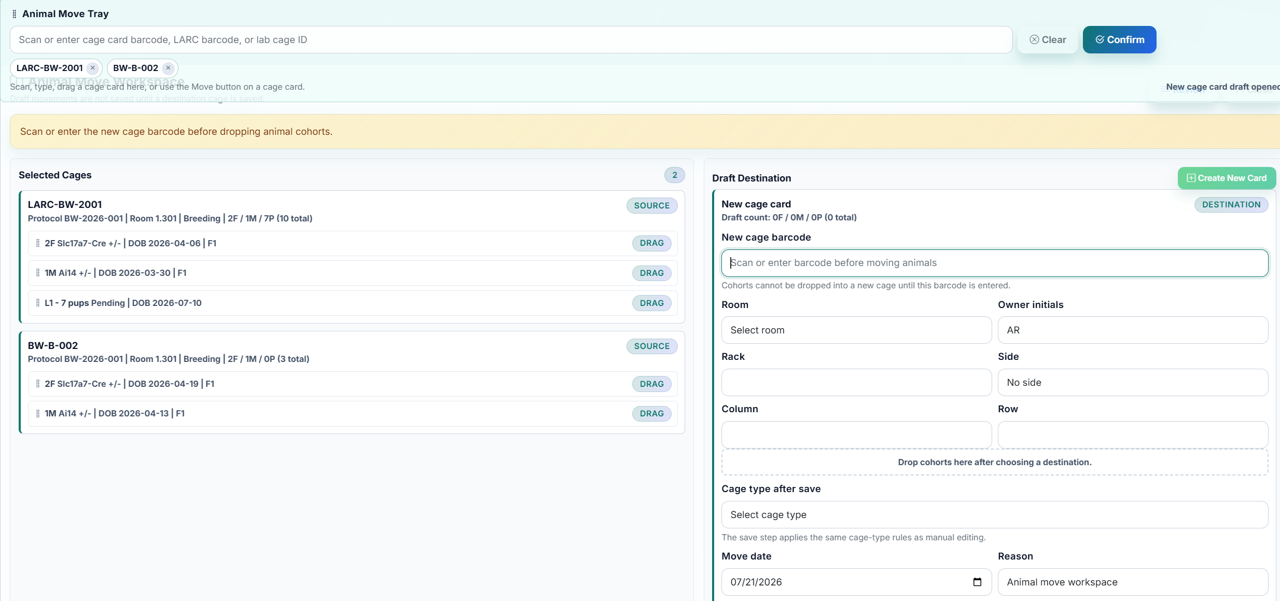The image size is (1280, 601).
Task: Focus the new cage barcode field
Action: coord(994,263)
